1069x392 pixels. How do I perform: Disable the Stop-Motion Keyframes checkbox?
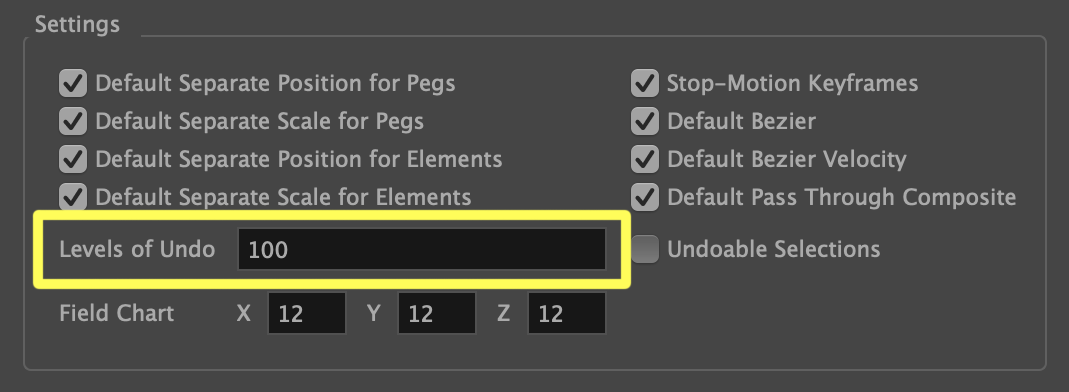[x=644, y=84]
